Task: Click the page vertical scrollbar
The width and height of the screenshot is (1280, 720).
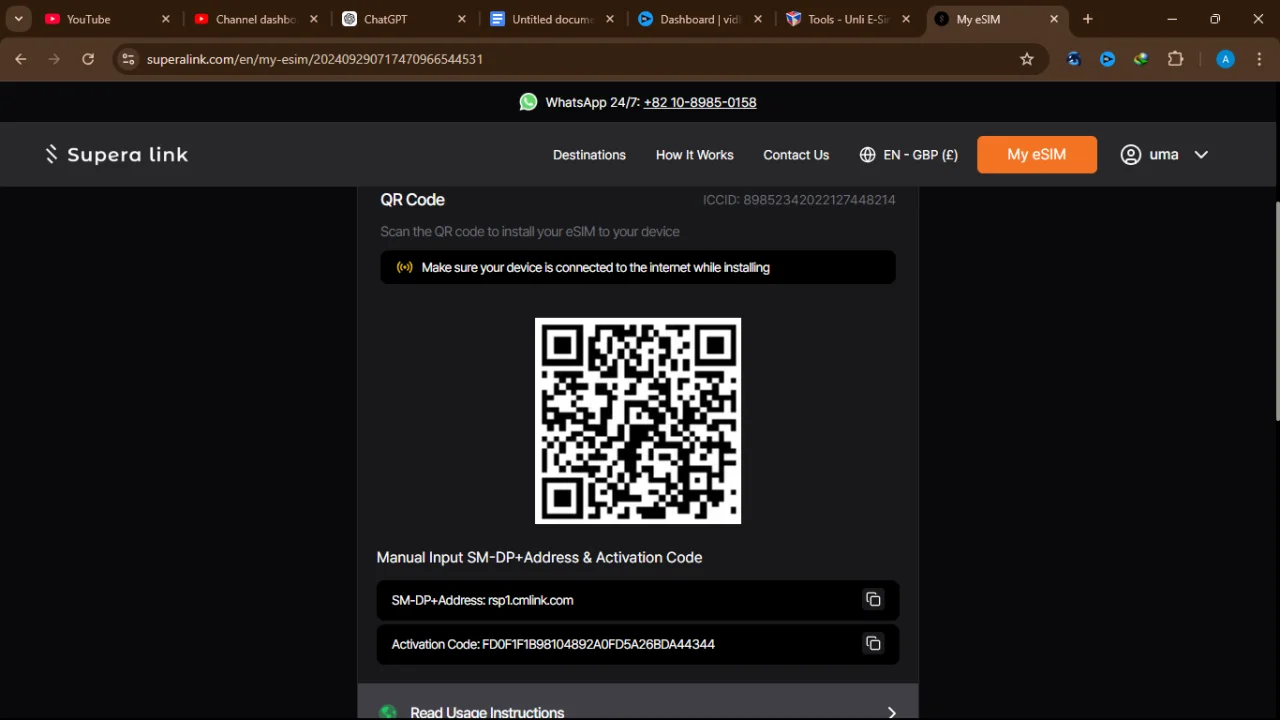Action: [x=1276, y=310]
